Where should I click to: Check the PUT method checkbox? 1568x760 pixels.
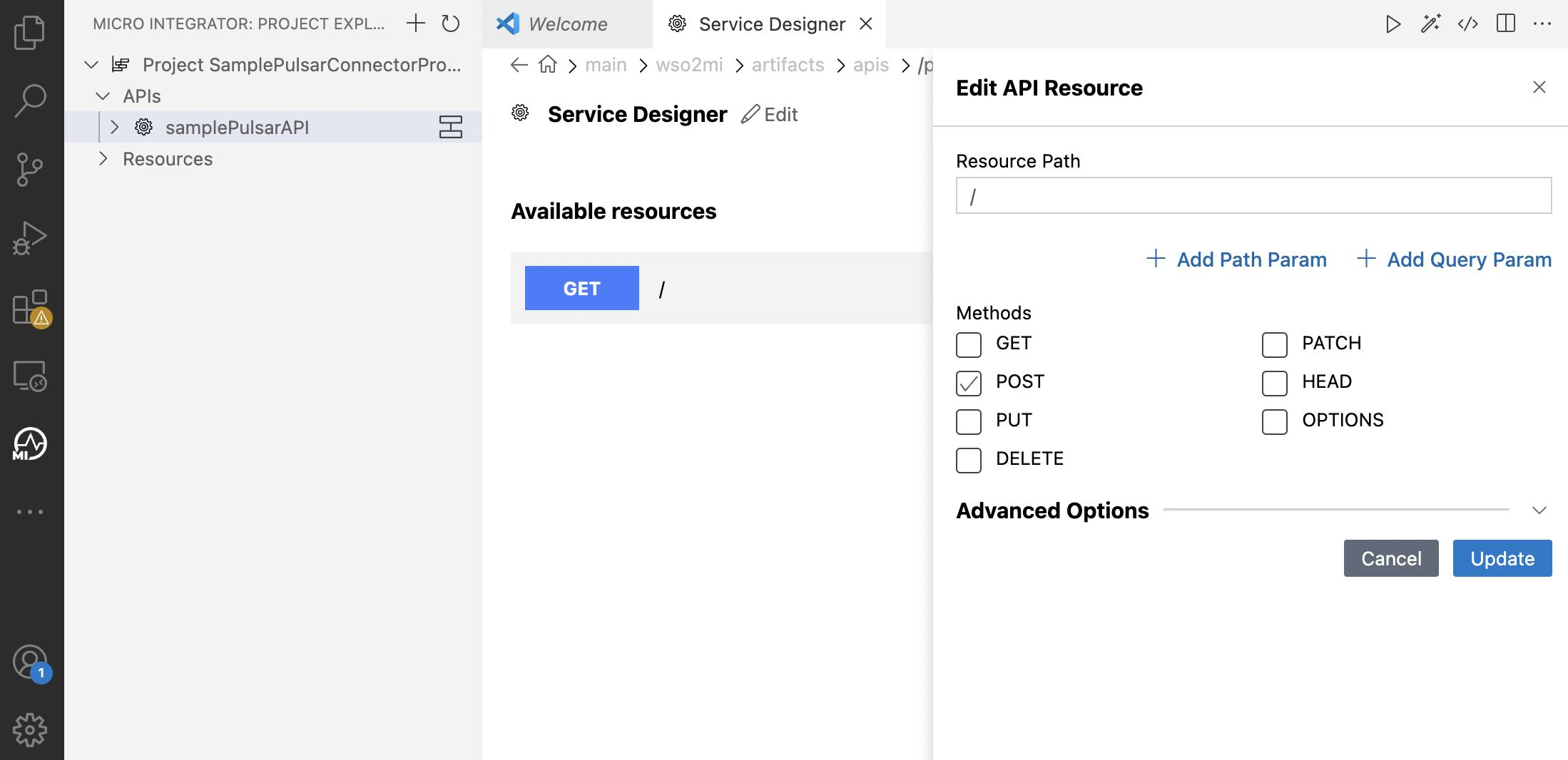(969, 421)
